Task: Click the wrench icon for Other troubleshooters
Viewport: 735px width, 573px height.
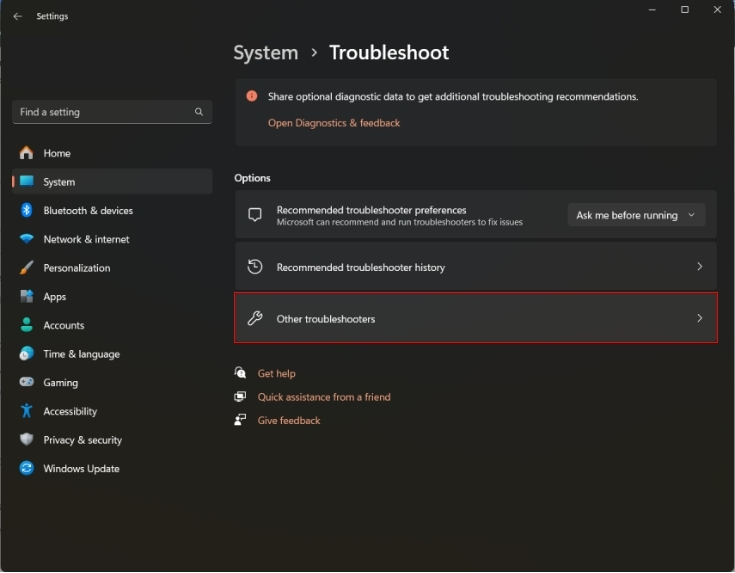Action: tap(255, 318)
